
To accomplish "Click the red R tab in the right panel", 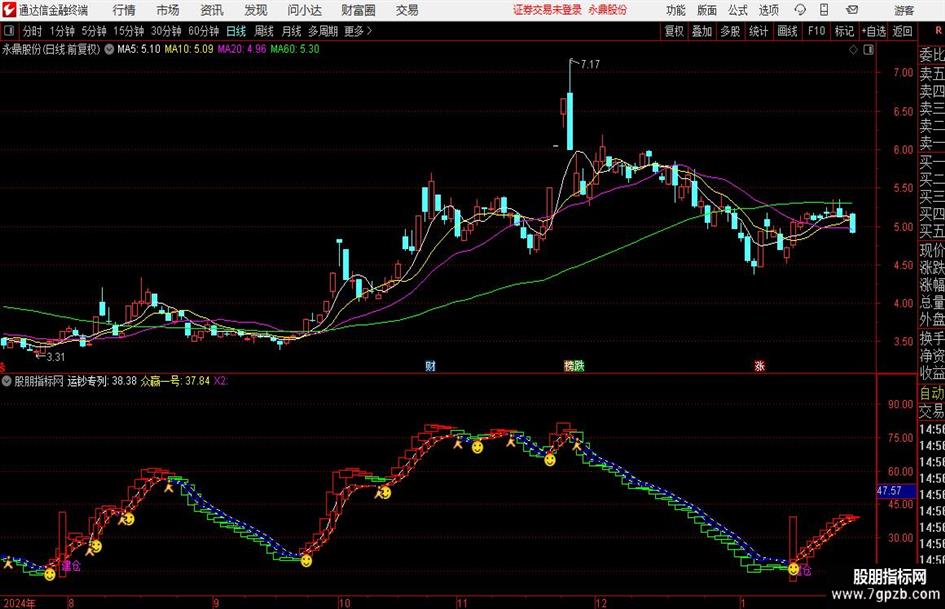I will click(938, 30).
